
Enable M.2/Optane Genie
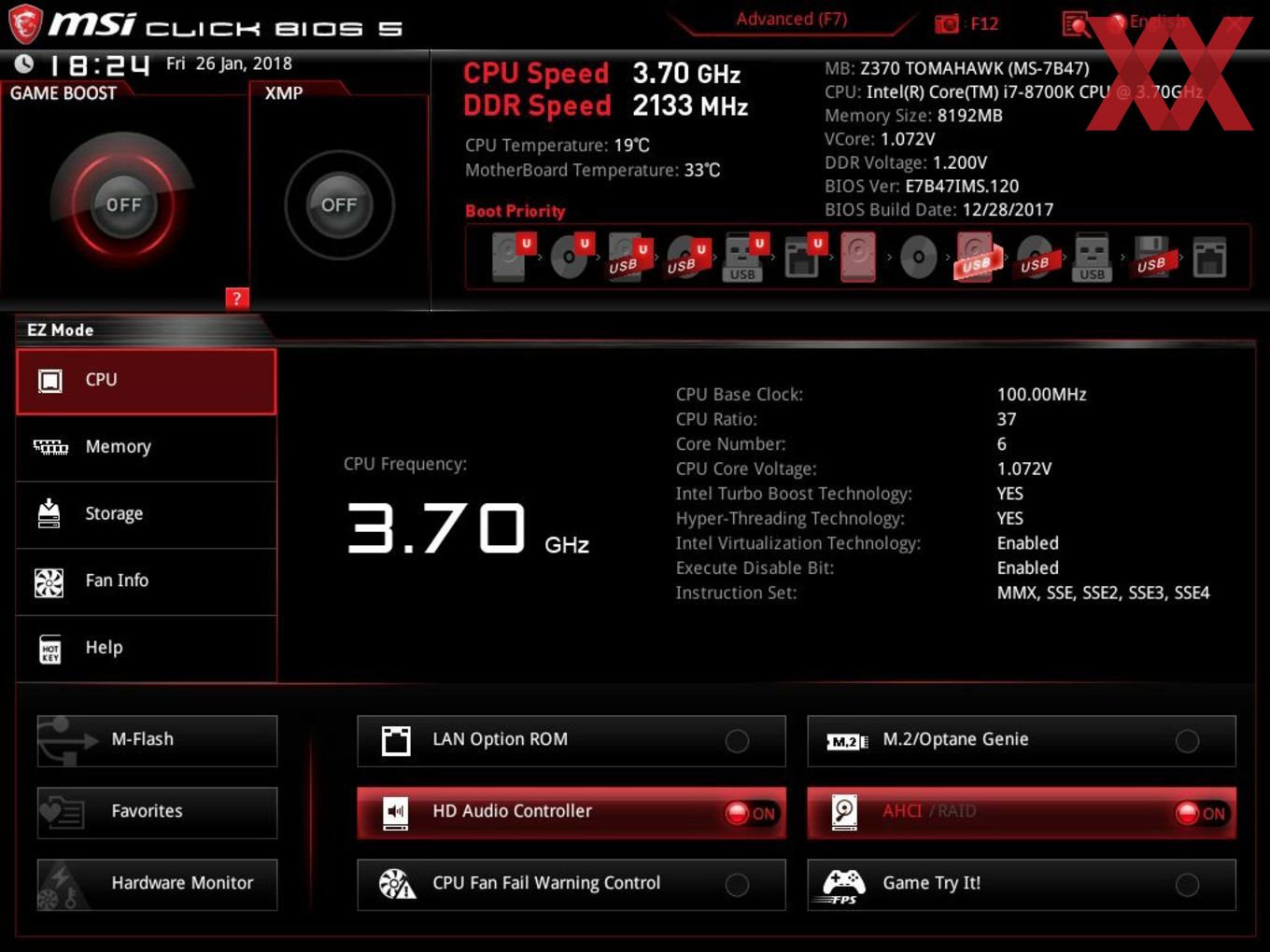coord(1022,741)
